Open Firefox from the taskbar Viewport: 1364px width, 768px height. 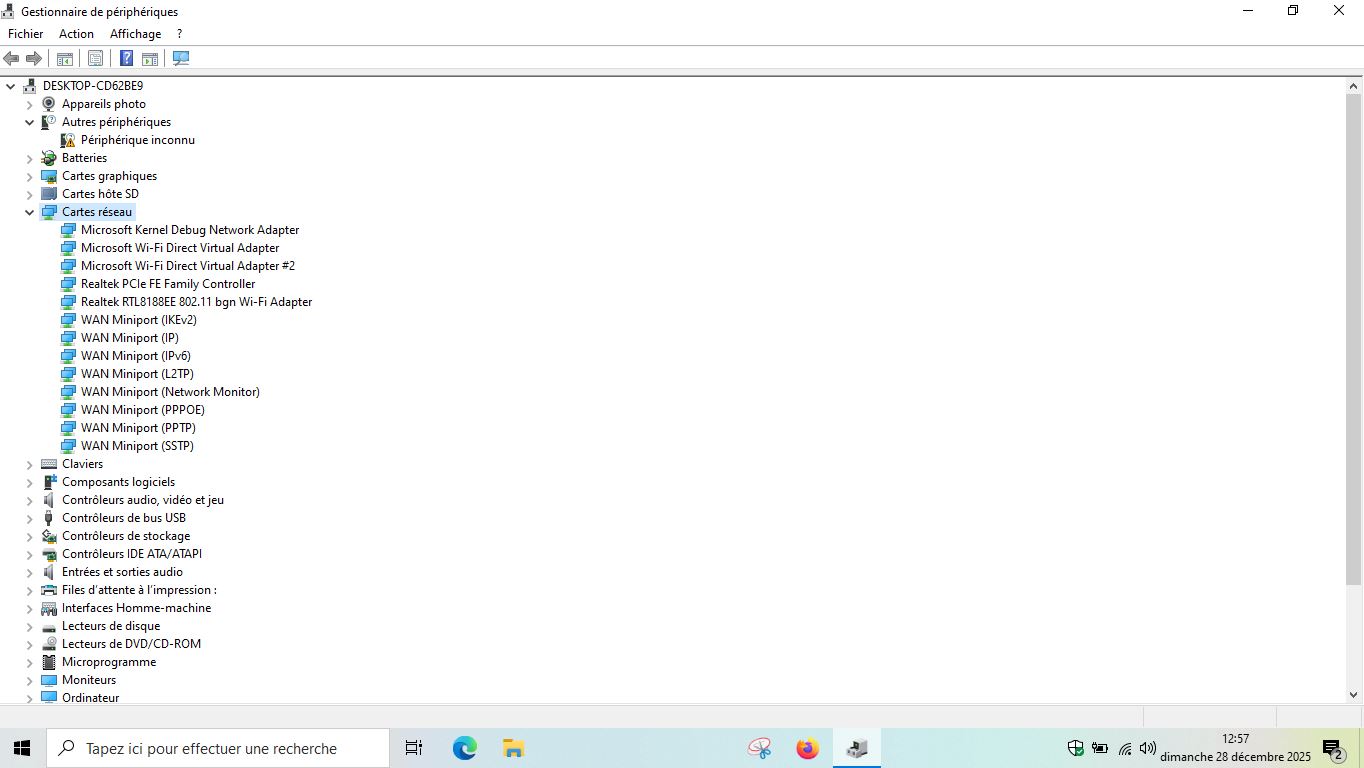tap(807, 748)
